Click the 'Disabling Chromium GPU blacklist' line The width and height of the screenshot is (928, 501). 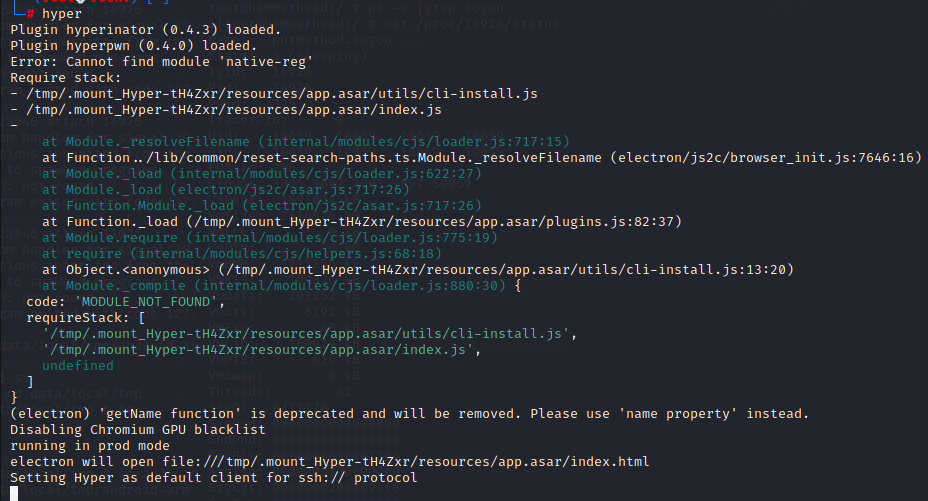pos(138,429)
